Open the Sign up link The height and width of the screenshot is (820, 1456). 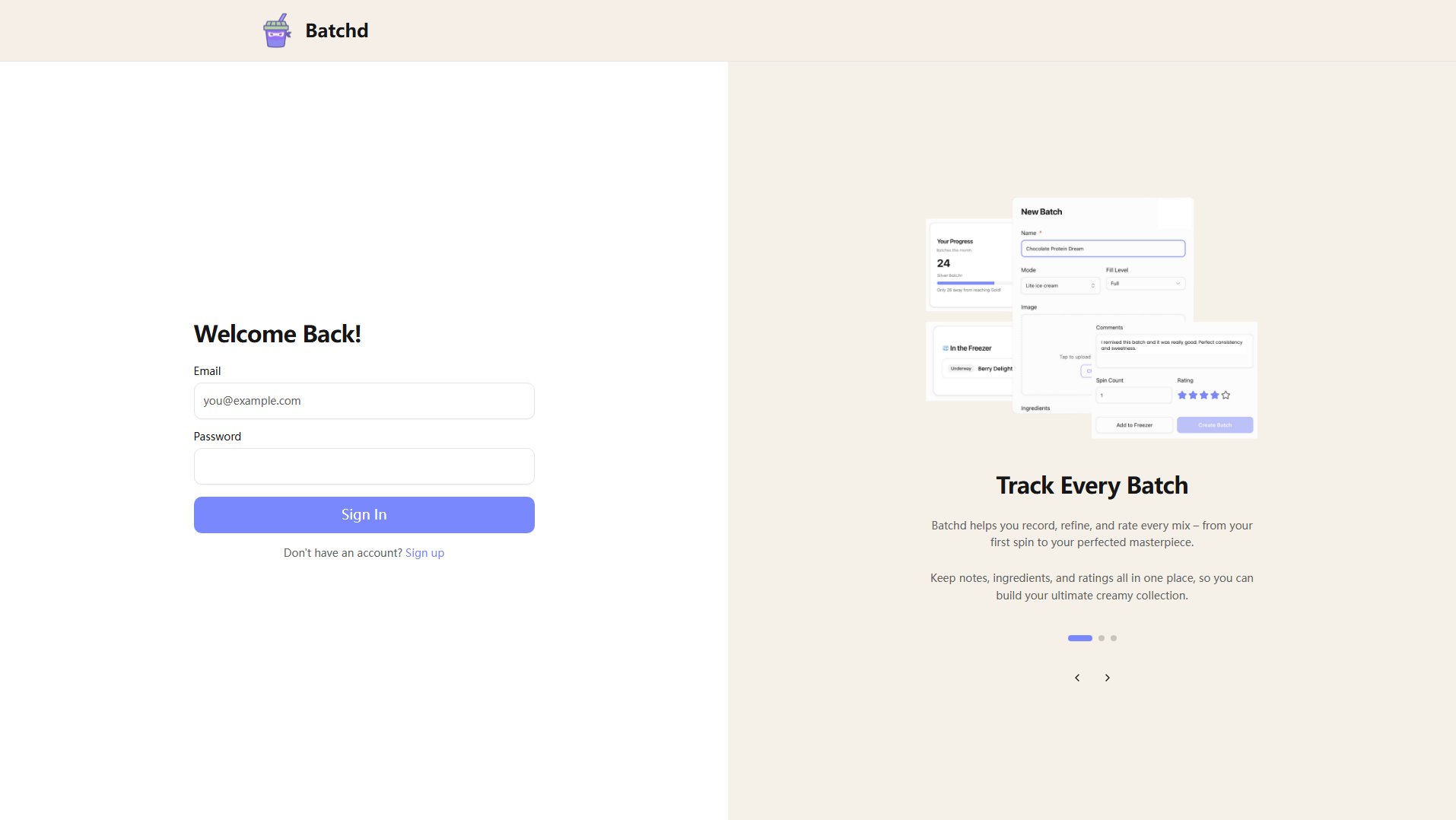tap(424, 552)
